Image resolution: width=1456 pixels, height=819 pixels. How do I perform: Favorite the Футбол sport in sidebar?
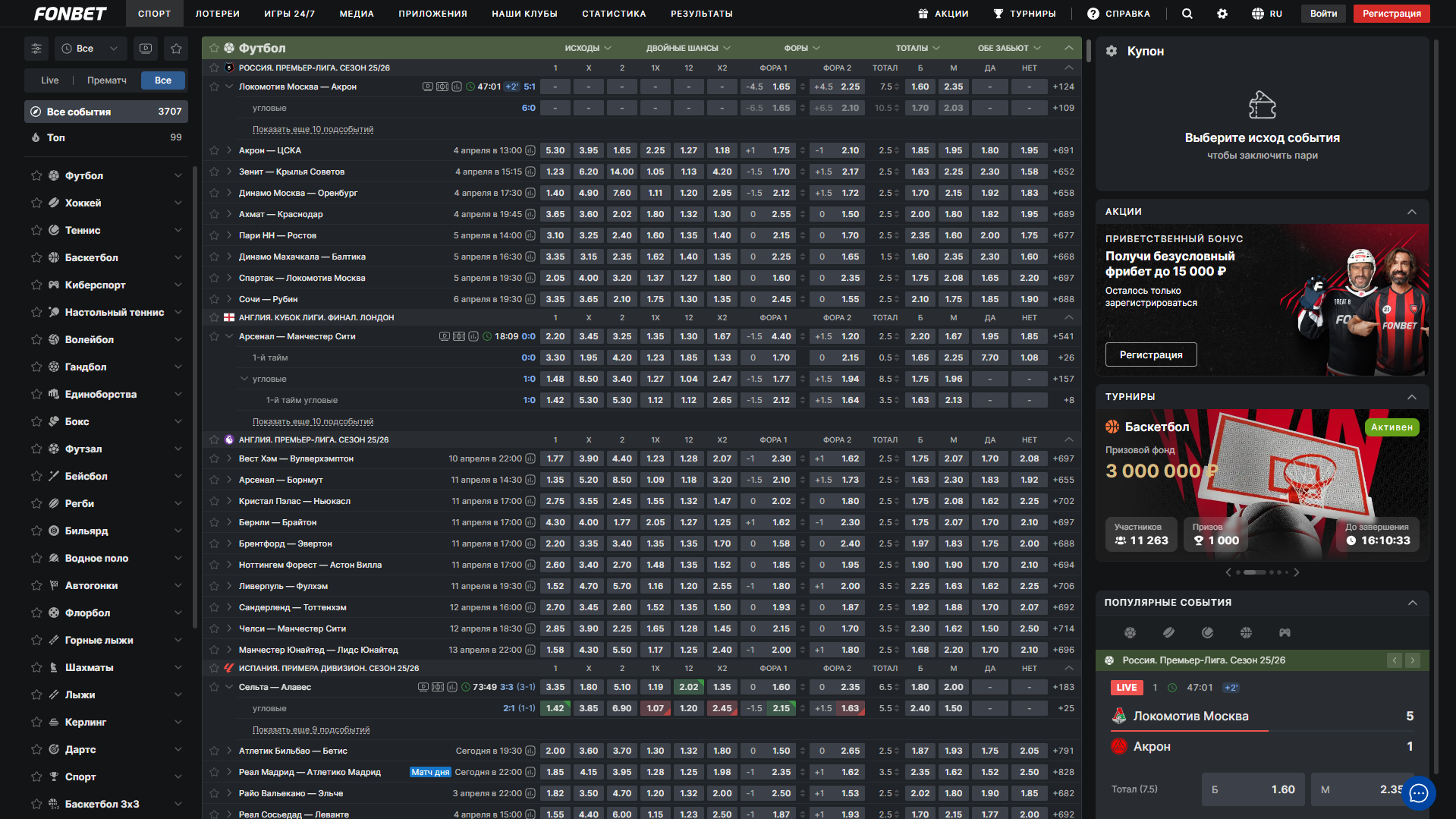(36, 175)
